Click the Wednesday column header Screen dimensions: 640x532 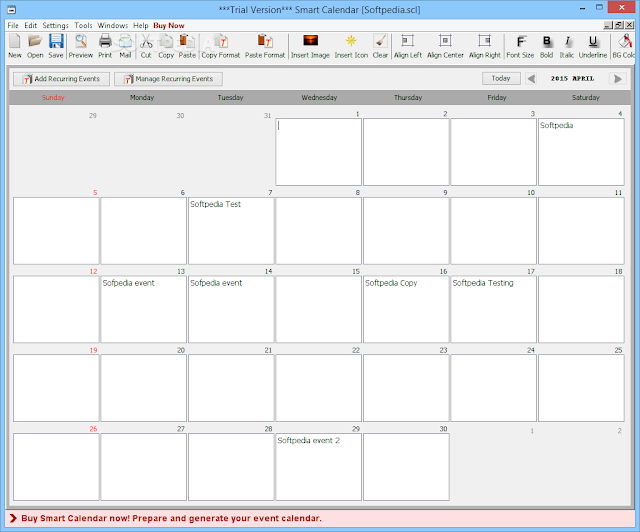click(x=319, y=98)
